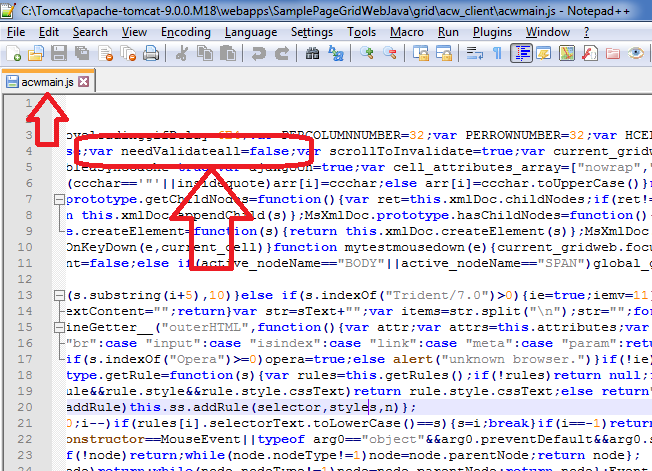
Task: Close the acwmain.js tab
Action: [84, 81]
